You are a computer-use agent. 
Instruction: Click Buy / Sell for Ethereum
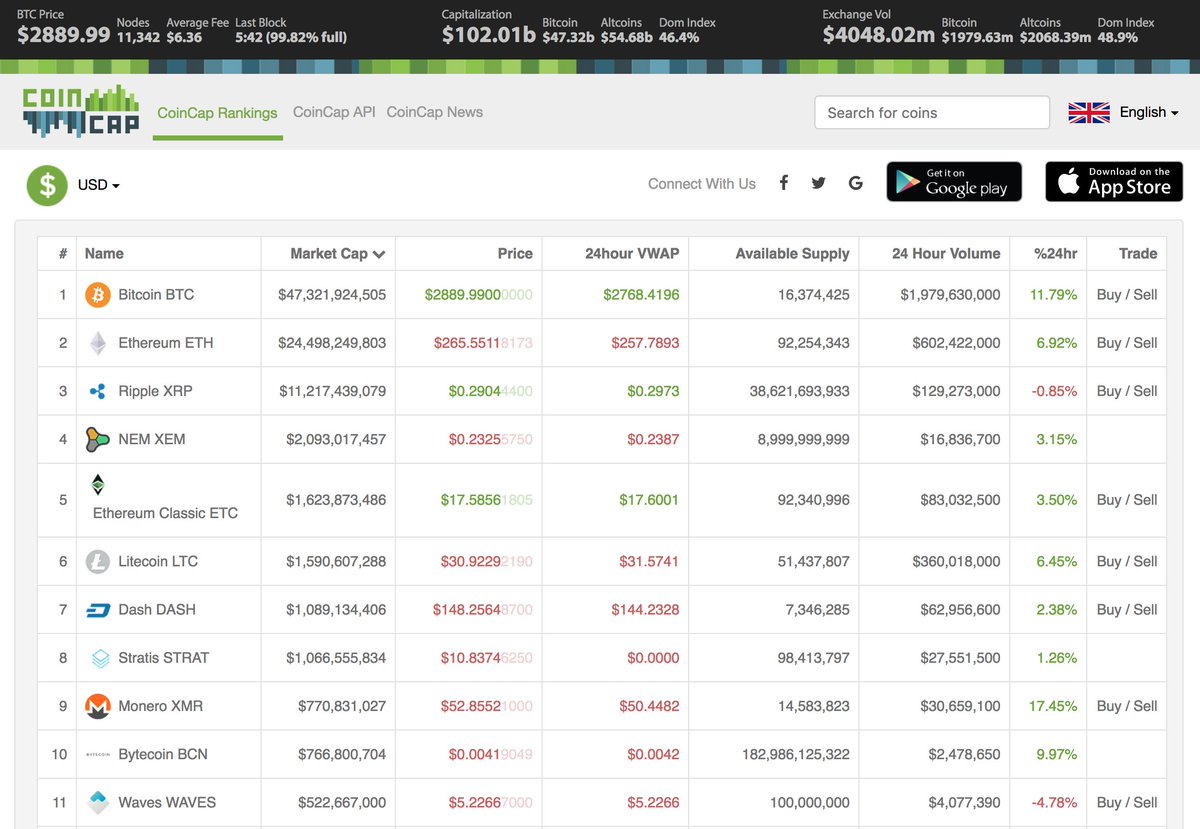(x=1127, y=343)
